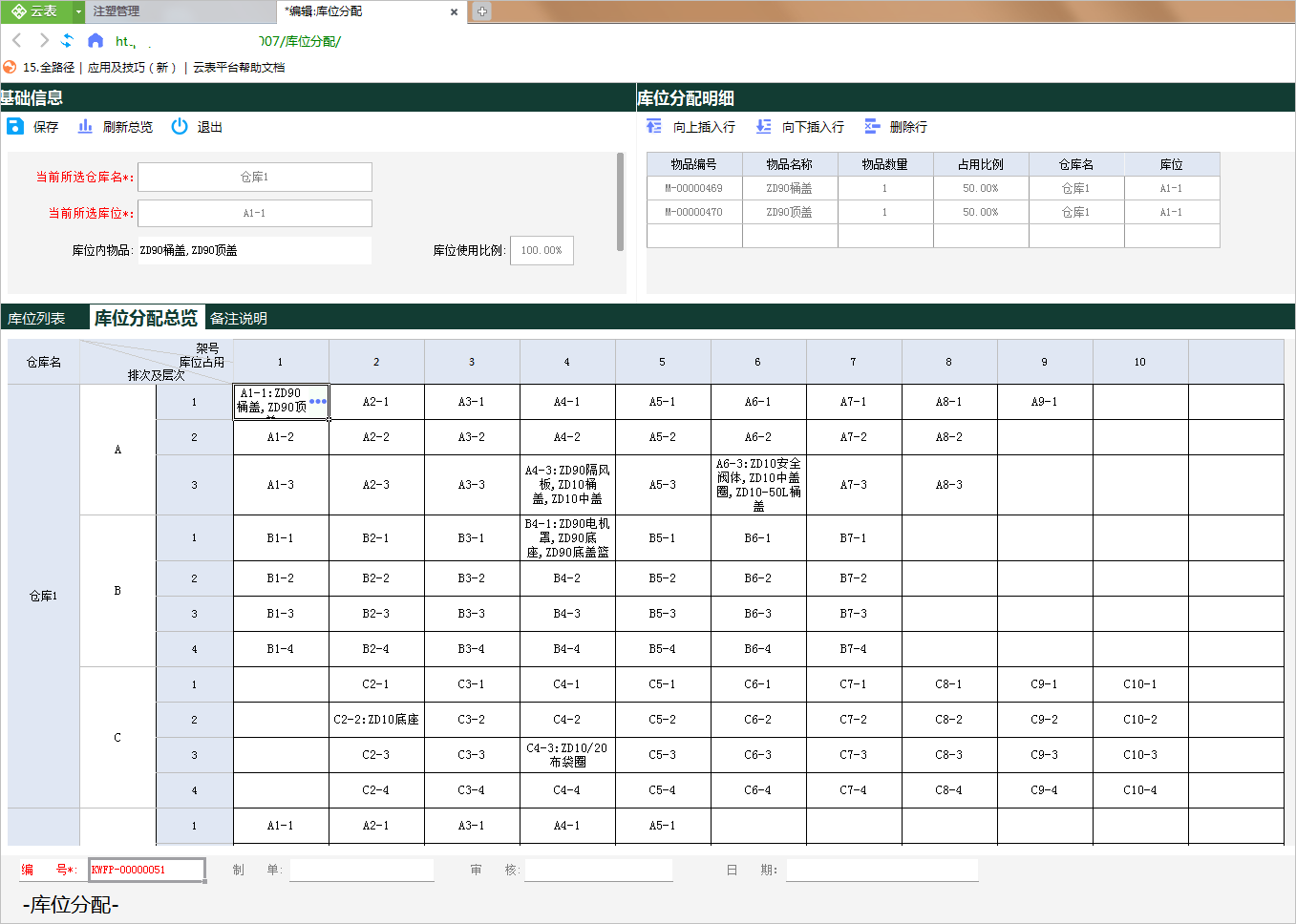The height and width of the screenshot is (924, 1296).
Task: Expand the 云表 dropdown arrow
Action: [x=78, y=11]
